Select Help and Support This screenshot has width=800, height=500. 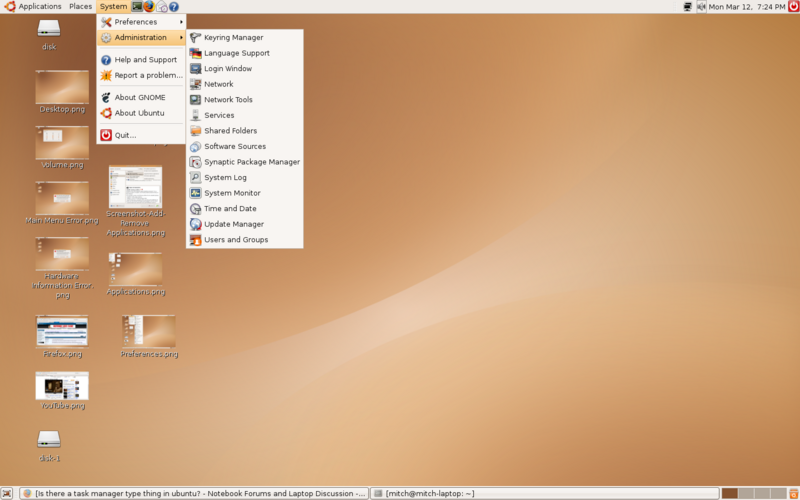(141, 60)
